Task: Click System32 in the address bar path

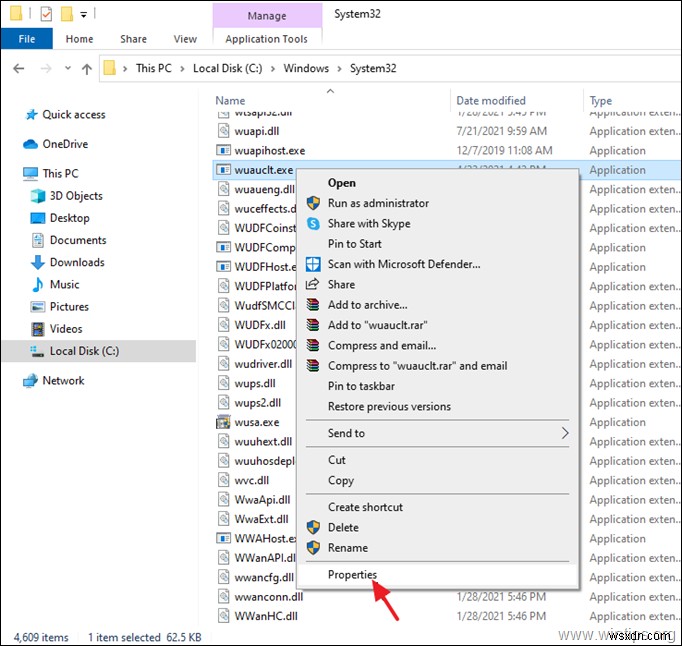Action: (x=373, y=69)
